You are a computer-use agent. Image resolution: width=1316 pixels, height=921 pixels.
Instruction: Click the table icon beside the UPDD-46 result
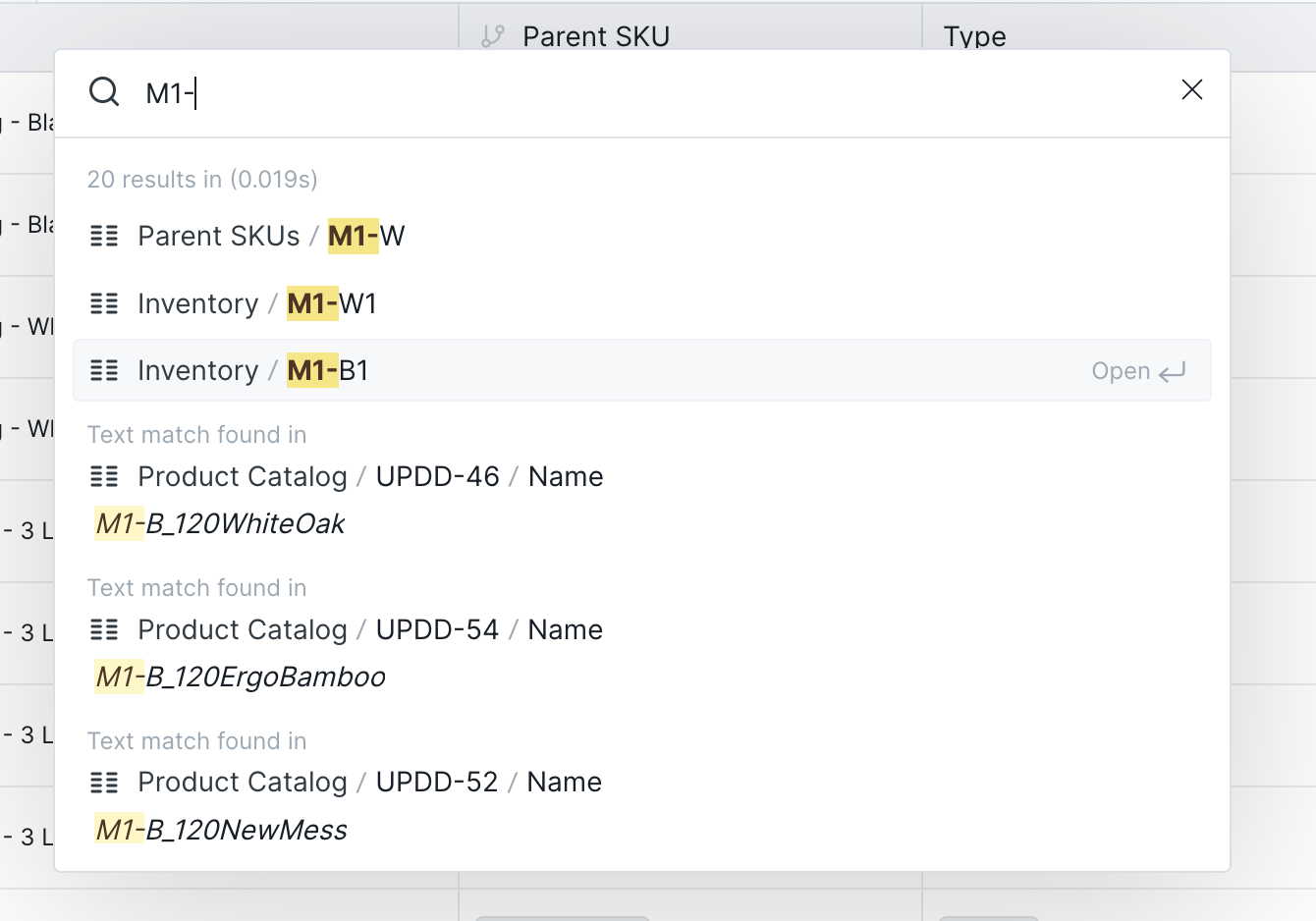[x=104, y=477]
